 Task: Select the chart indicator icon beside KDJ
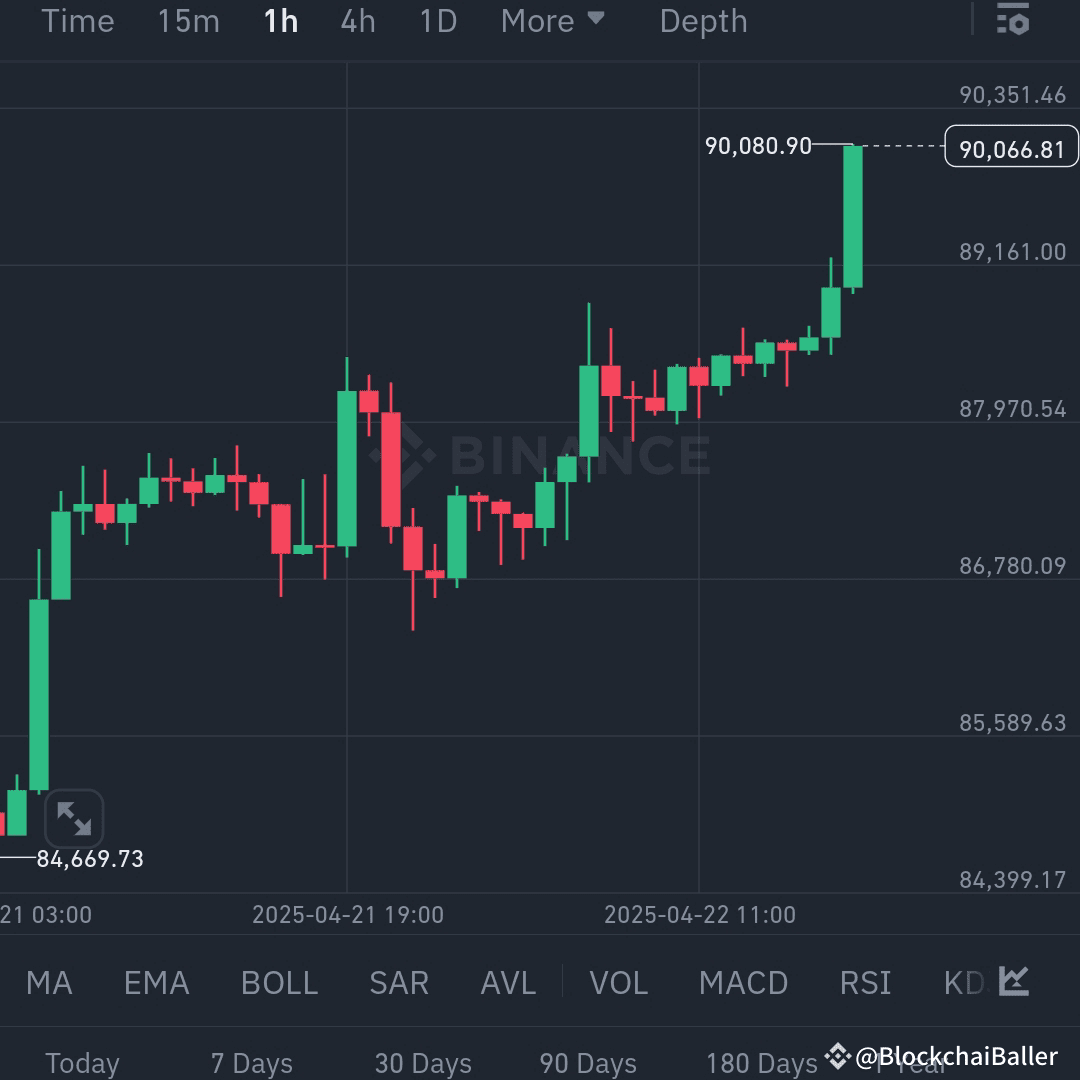[1013, 983]
